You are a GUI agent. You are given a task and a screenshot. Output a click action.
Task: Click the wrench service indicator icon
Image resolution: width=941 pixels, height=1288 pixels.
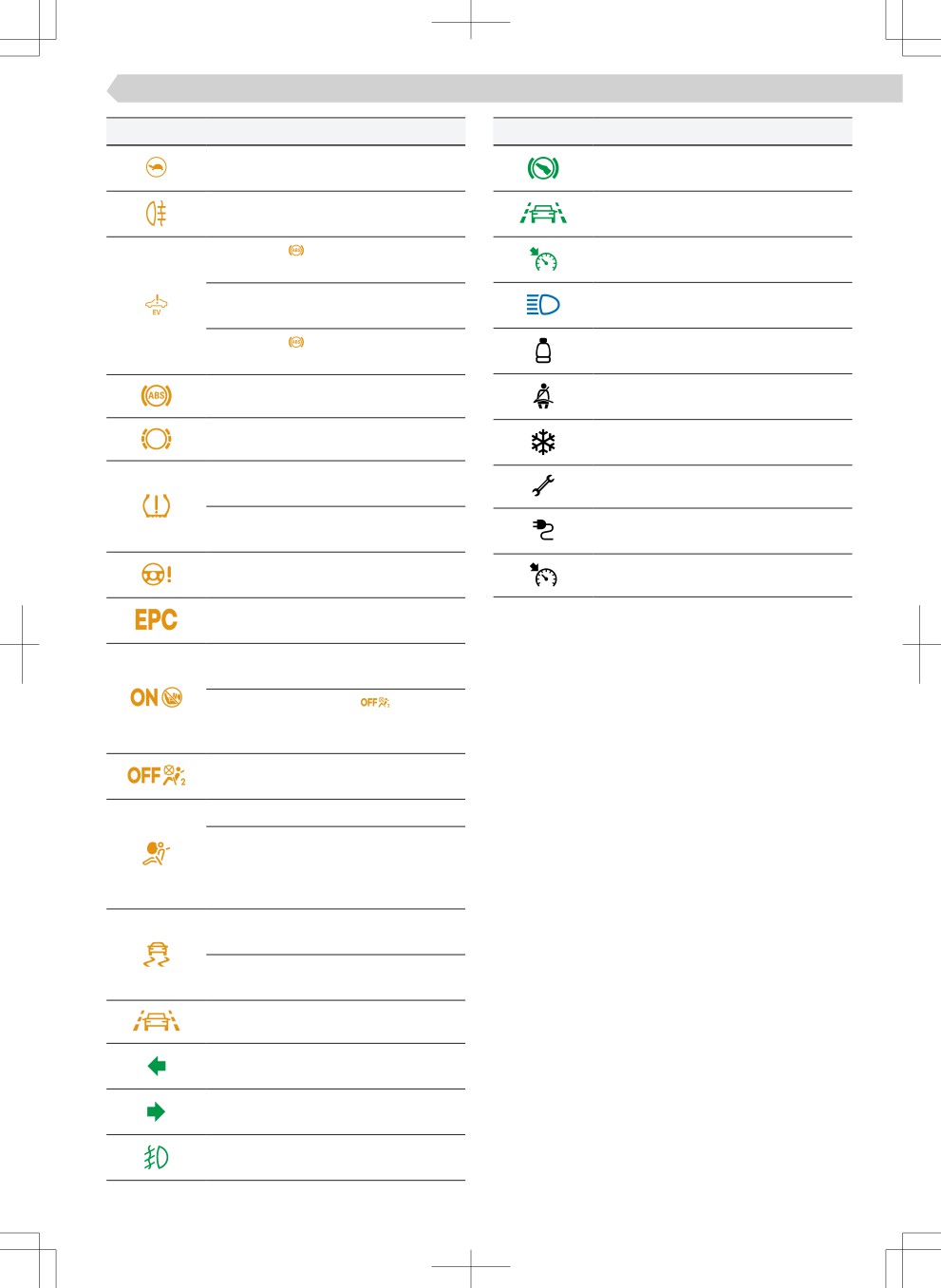(543, 485)
